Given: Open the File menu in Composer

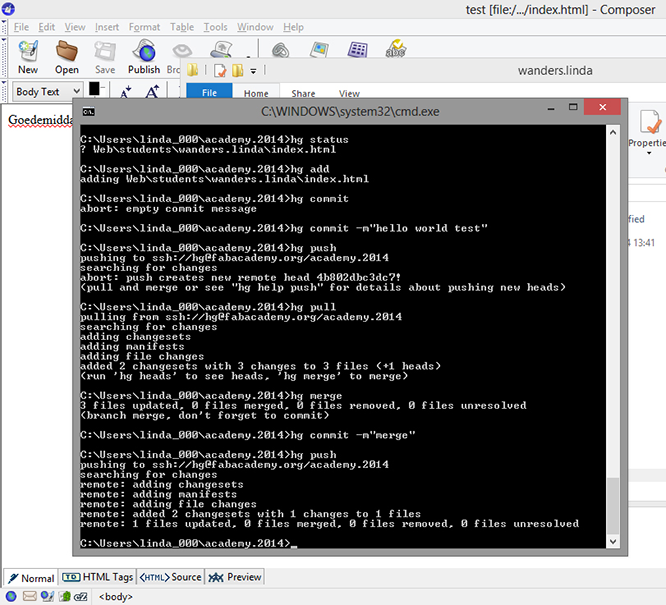Looking at the screenshot, I should pos(21,27).
